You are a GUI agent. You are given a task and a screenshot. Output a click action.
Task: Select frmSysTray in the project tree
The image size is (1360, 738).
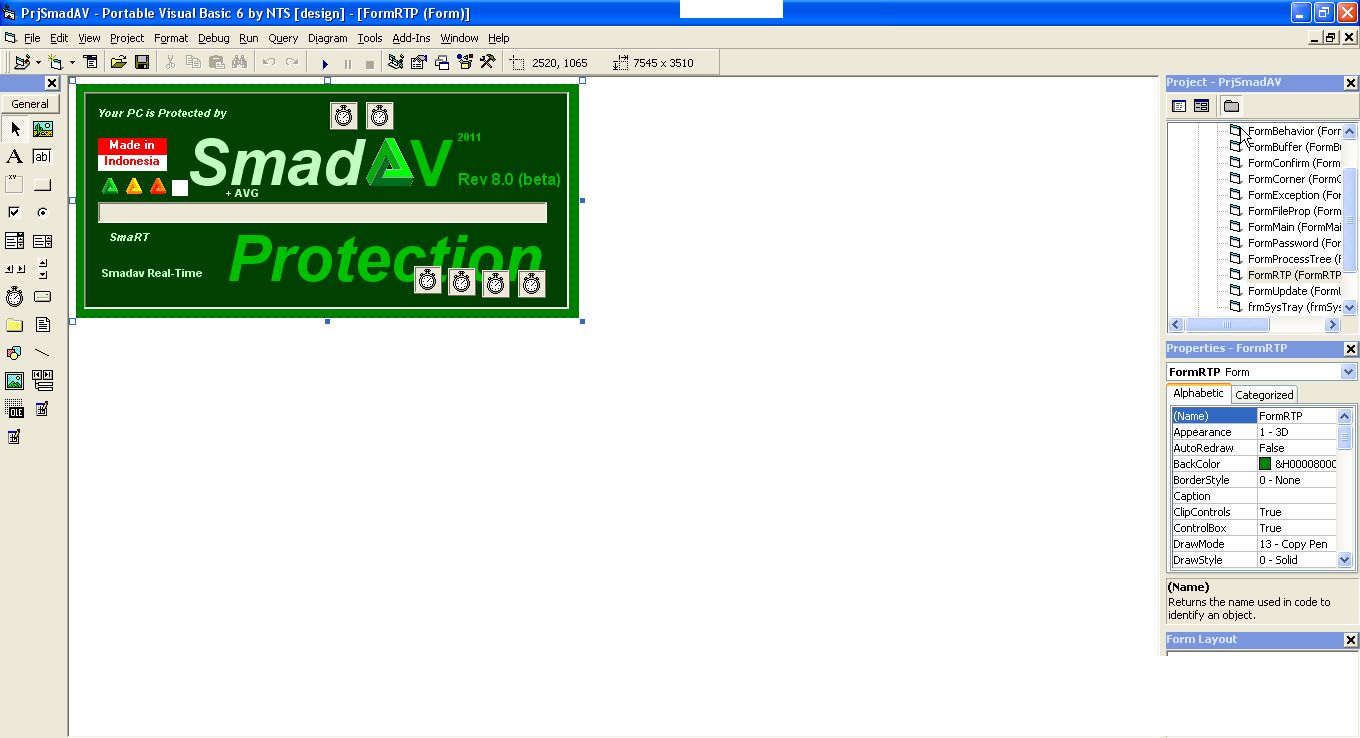1294,307
